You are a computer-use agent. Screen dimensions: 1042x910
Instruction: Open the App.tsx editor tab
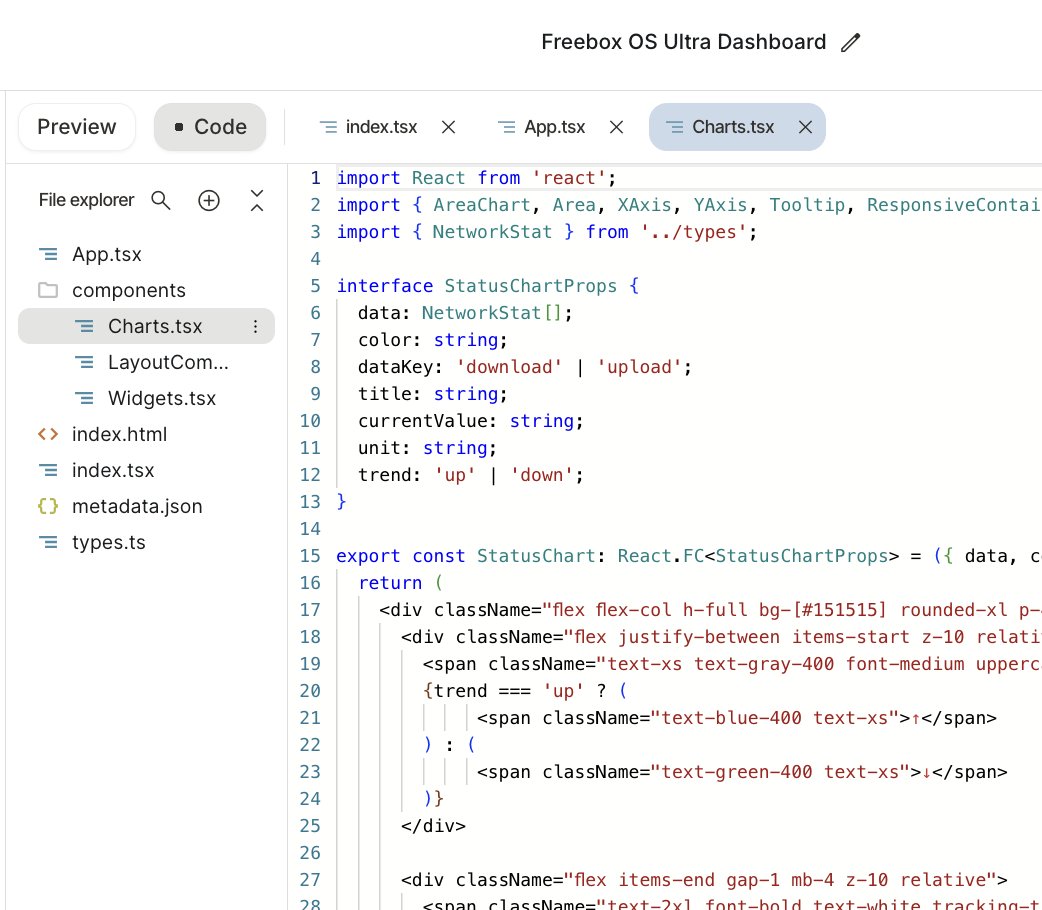pos(542,127)
